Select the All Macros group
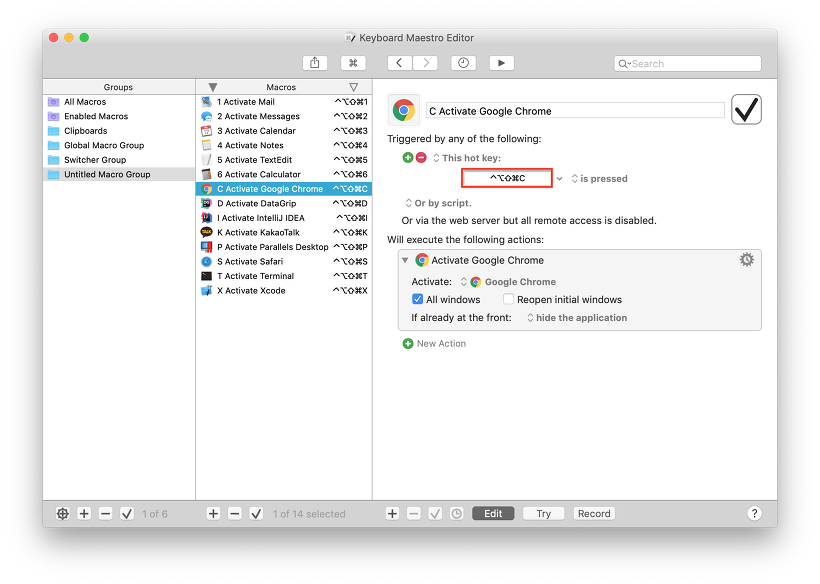 click(119, 101)
